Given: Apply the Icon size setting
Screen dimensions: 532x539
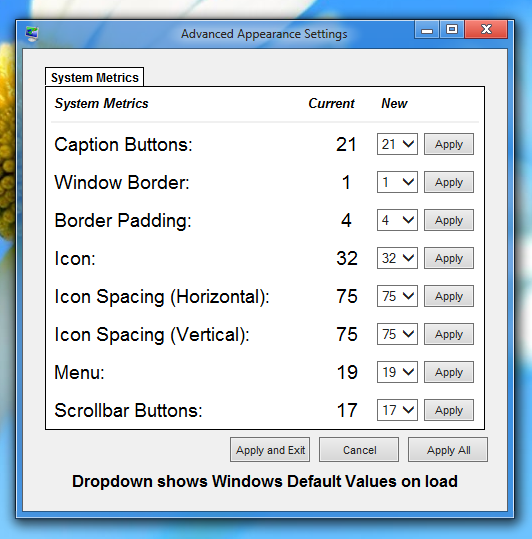Looking at the screenshot, I should coord(449,258).
